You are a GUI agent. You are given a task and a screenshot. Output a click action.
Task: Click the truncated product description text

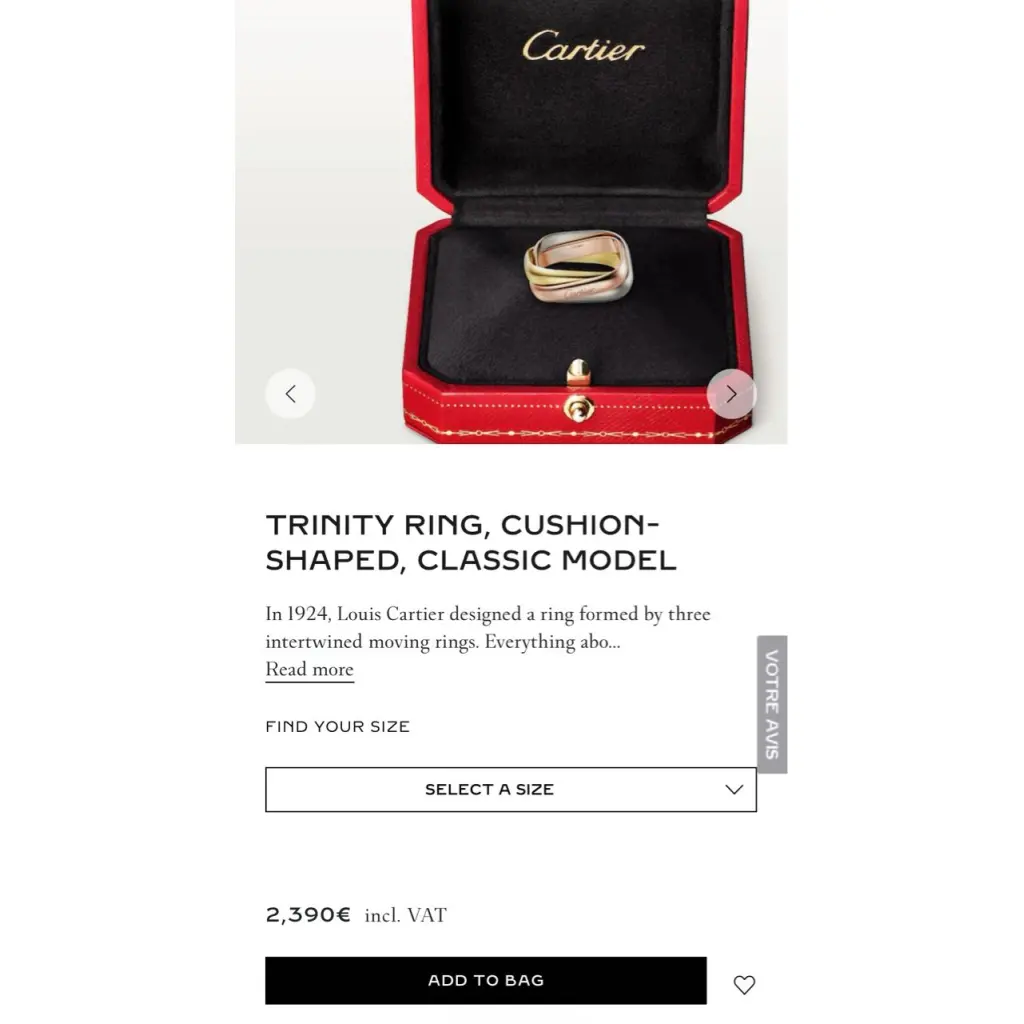pyautogui.click(x=488, y=628)
